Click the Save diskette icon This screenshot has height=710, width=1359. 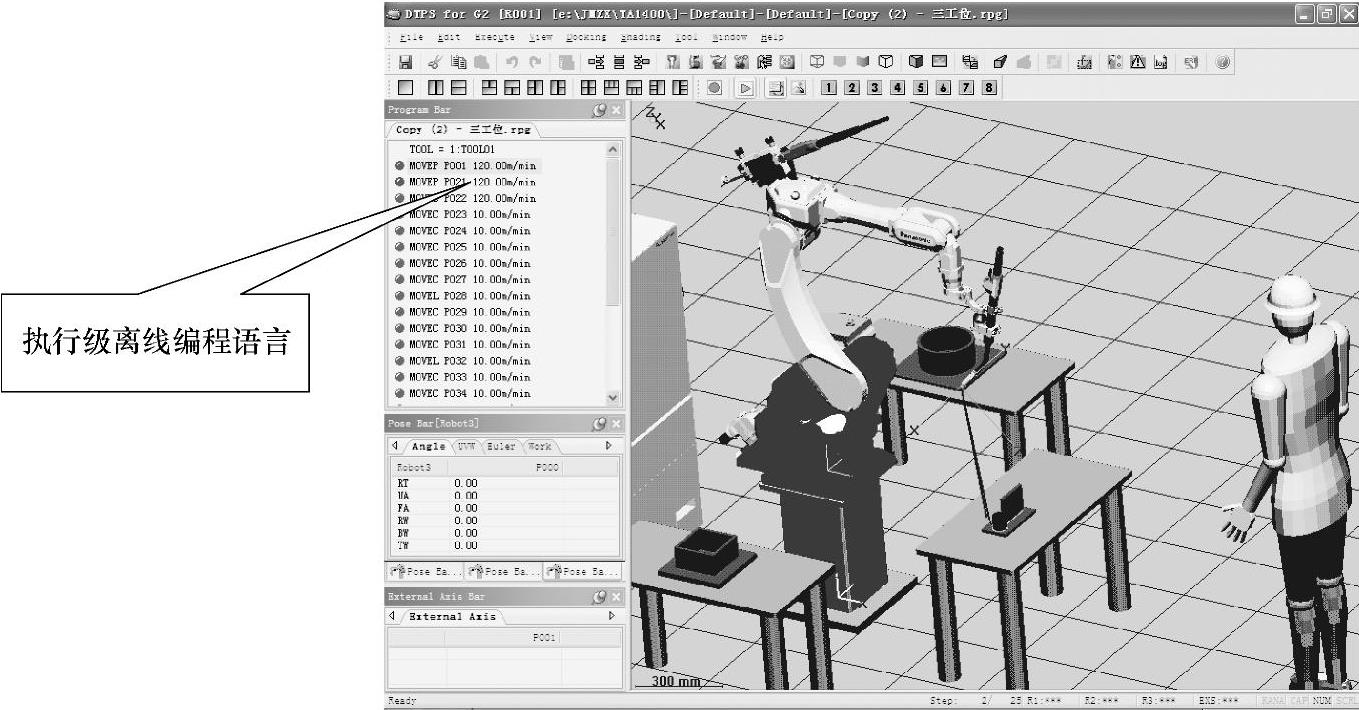tap(405, 62)
